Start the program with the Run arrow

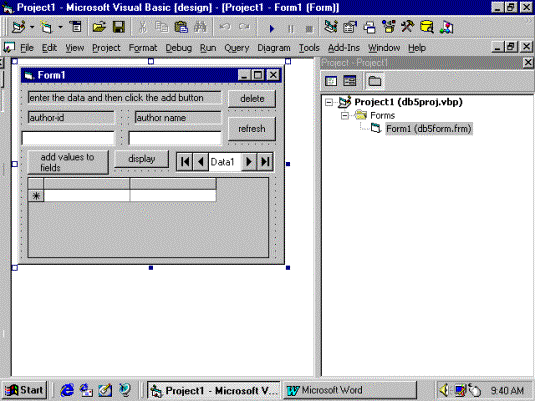click(x=272, y=28)
